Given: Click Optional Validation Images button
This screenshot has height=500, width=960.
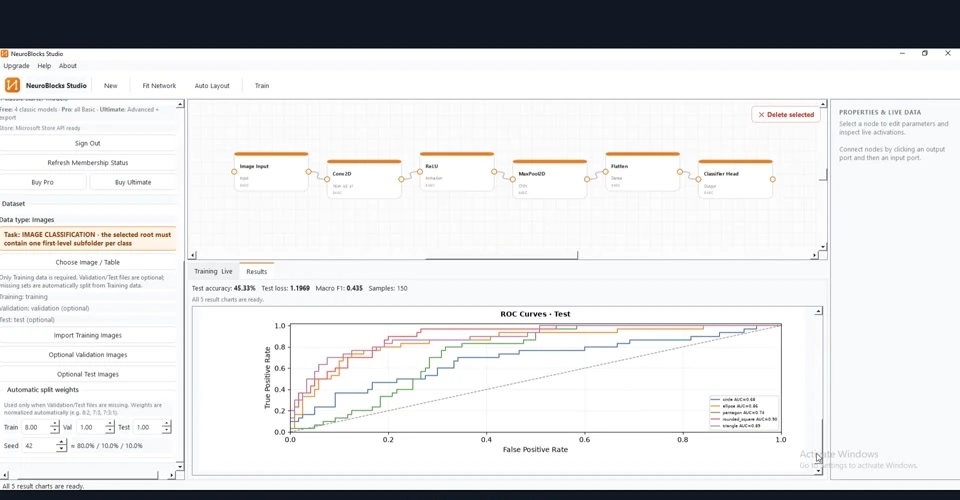Looking at the screenshot, I should 88,355.
